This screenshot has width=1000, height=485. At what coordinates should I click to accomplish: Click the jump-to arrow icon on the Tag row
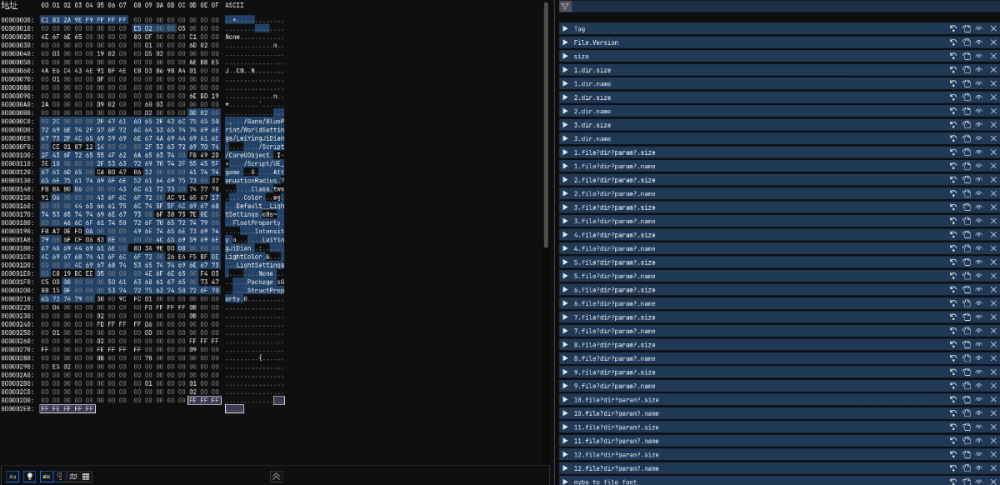coord(953,30)
